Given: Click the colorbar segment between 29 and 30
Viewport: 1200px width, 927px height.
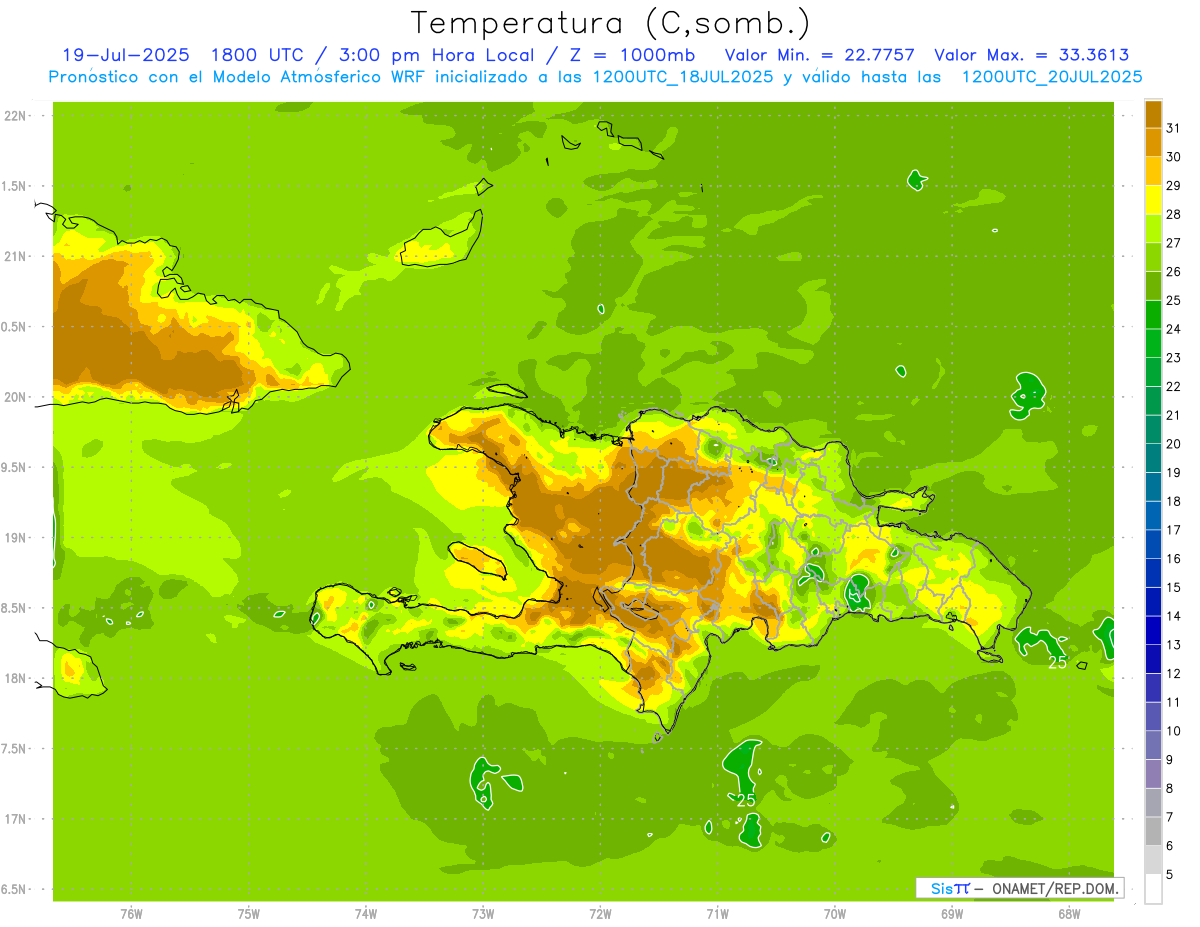Looking at the screenshot, I should coord(1153,171).
